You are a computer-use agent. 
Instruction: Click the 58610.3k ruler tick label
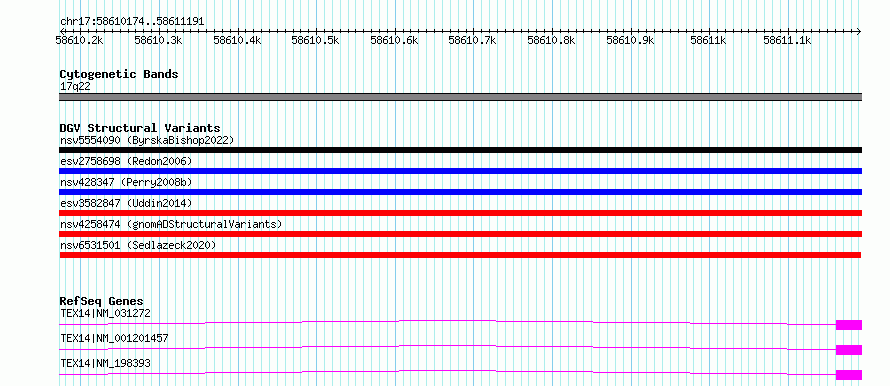[x=158, y=40]
